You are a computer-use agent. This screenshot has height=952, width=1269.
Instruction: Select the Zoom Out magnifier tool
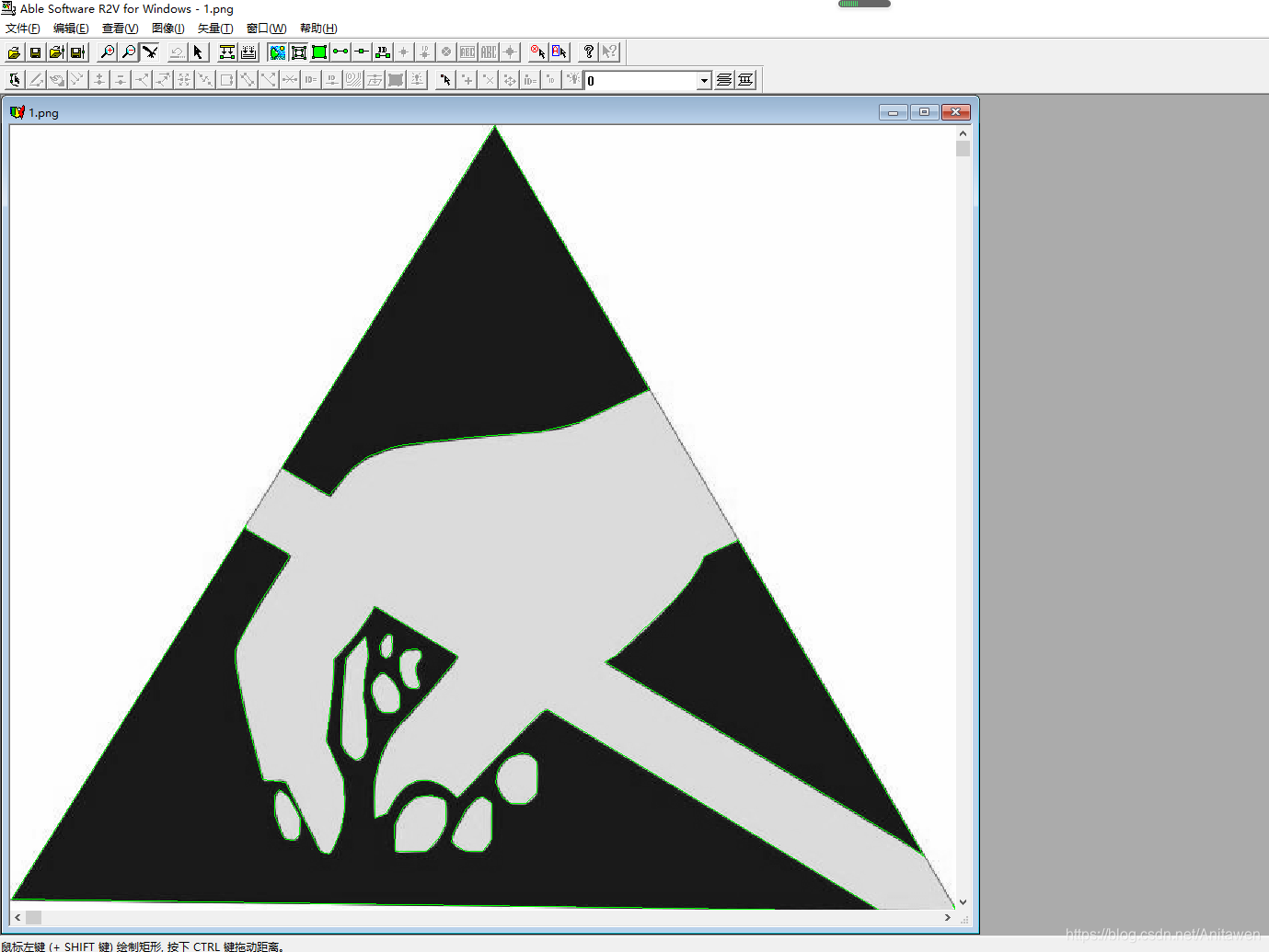129,52
